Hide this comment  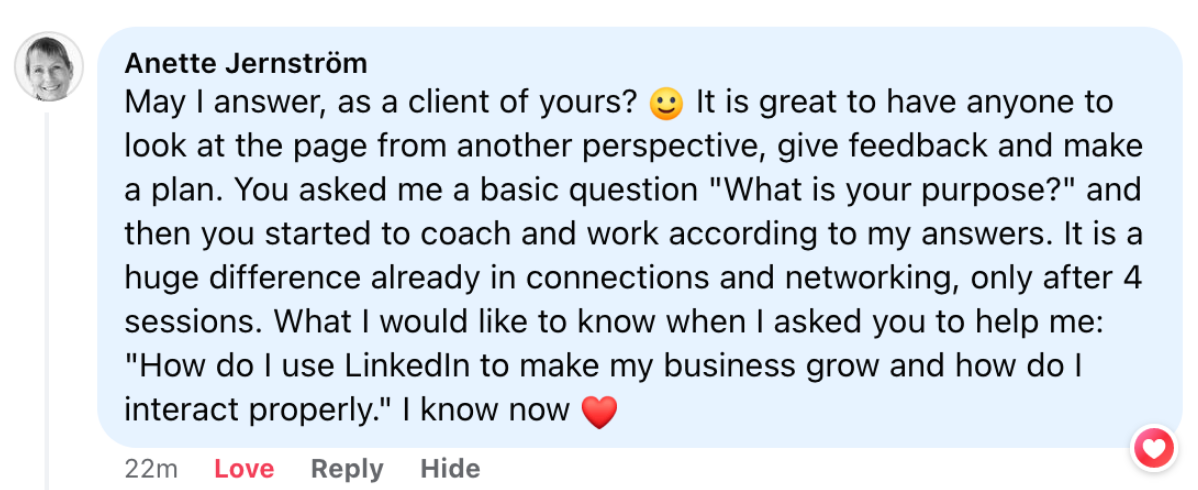pyautogui.click(x=450, y=468)
